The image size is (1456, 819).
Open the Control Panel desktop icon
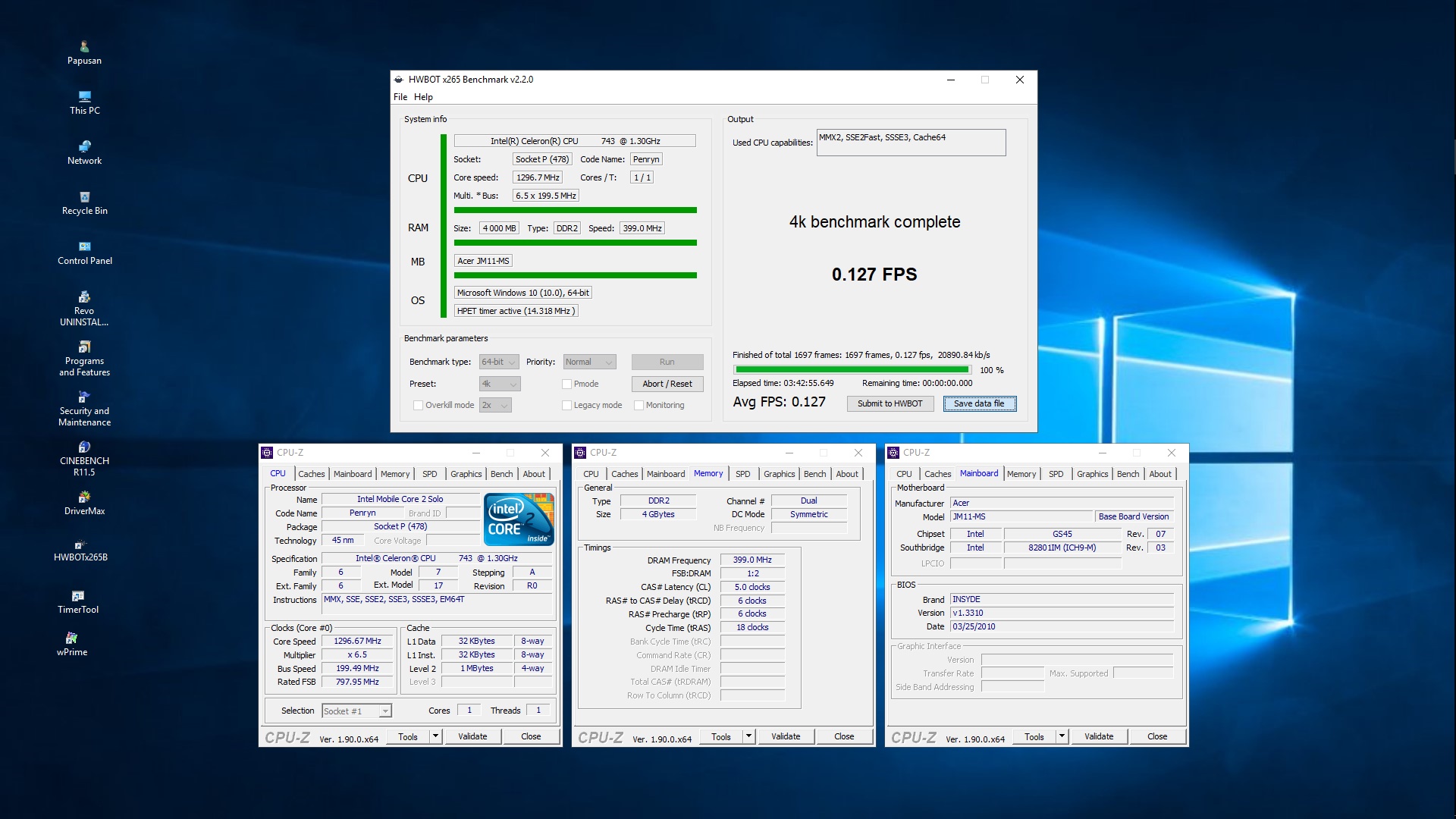(84, 253)
